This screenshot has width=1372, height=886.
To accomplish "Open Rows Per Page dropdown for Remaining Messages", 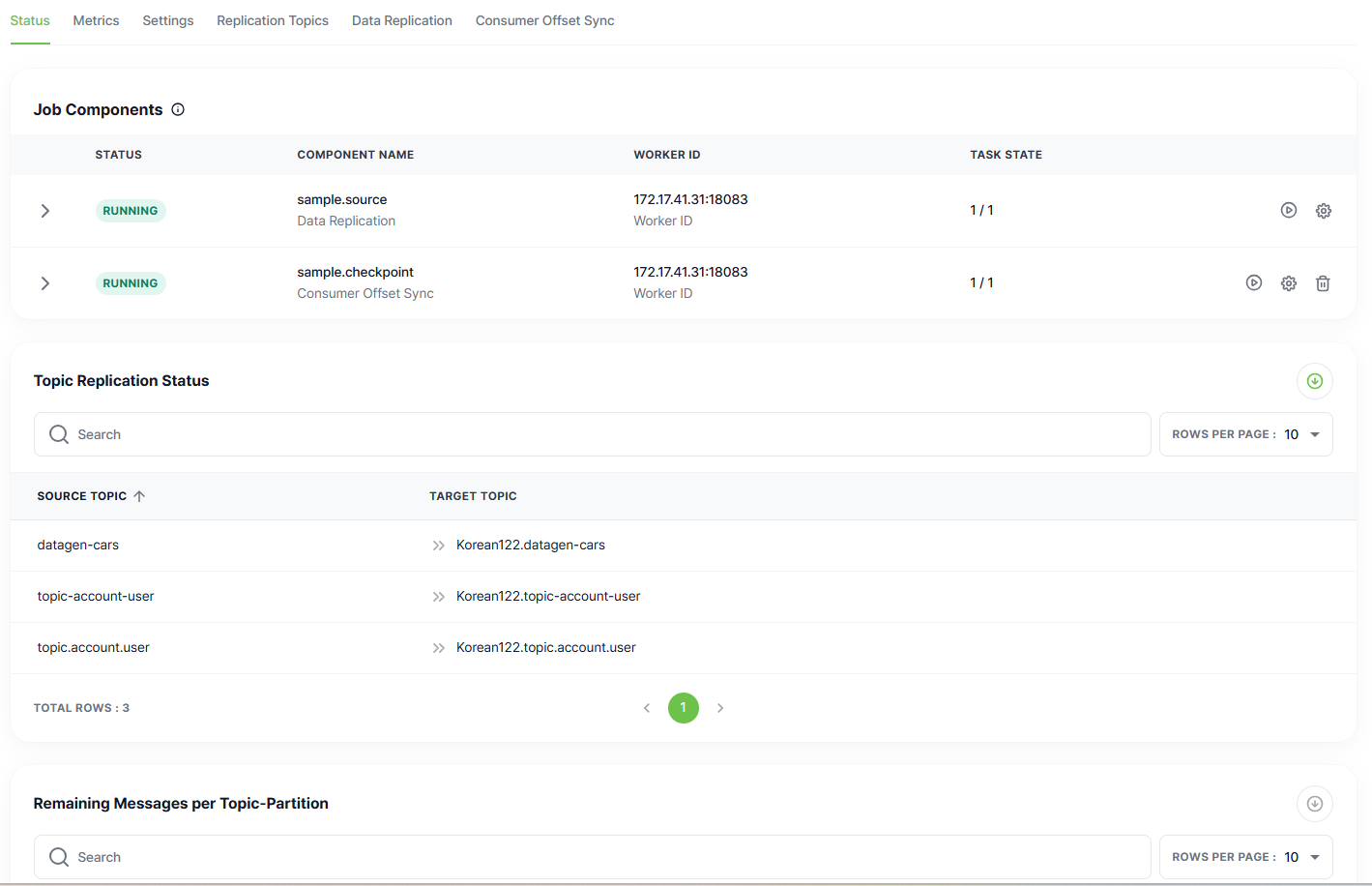I will pos(1245,857).
